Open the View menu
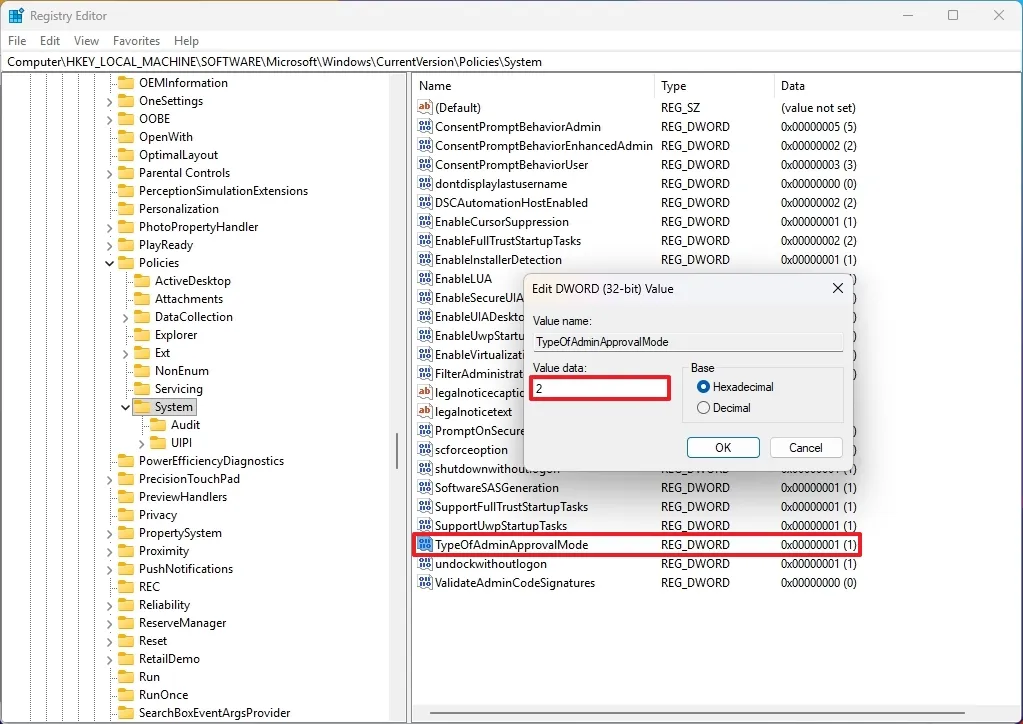Screen dimensions: 1023x724 point(85,41)
